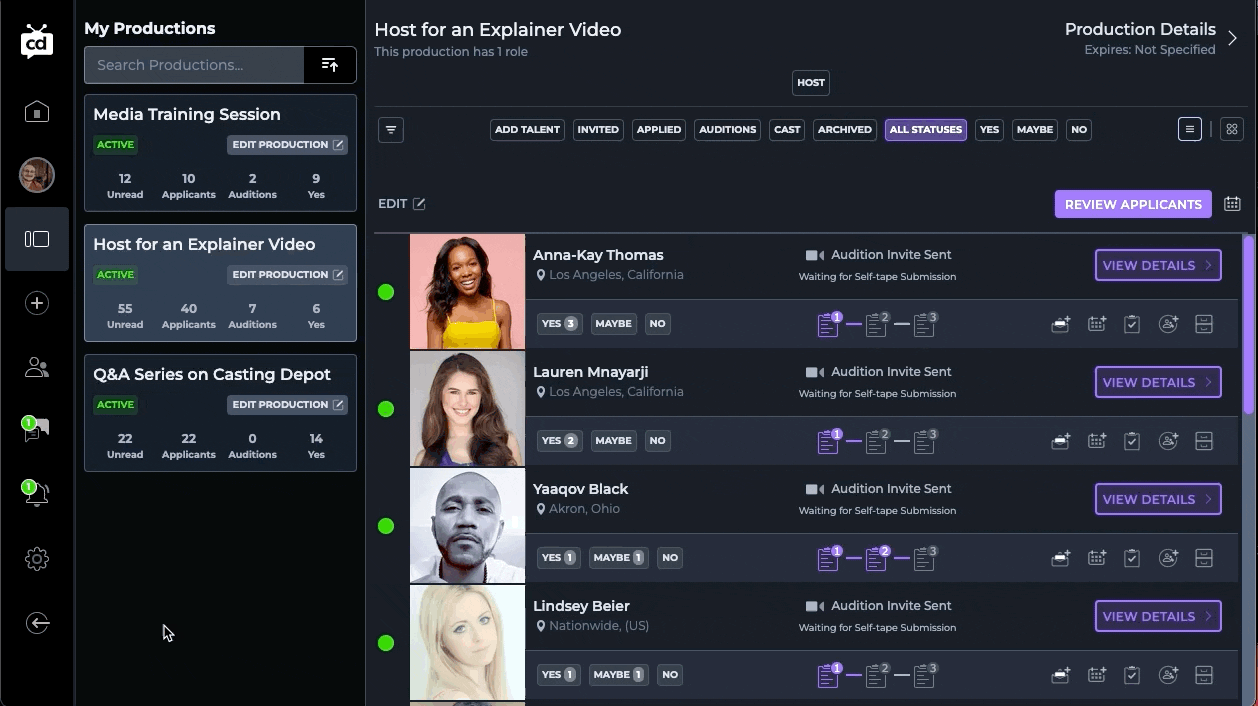Switch to list view layout
Screen dimensions: 1258x706
click(1190, 129)
